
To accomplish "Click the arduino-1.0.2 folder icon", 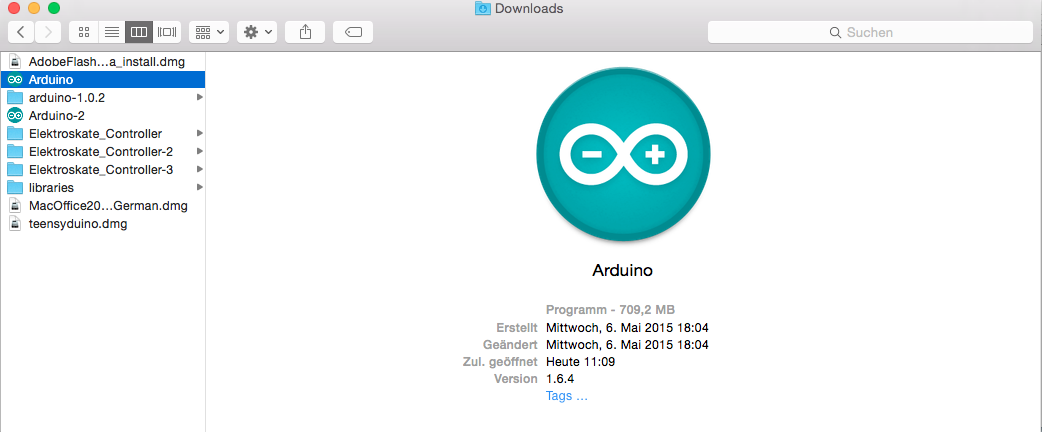I will (x=15, y=97).
